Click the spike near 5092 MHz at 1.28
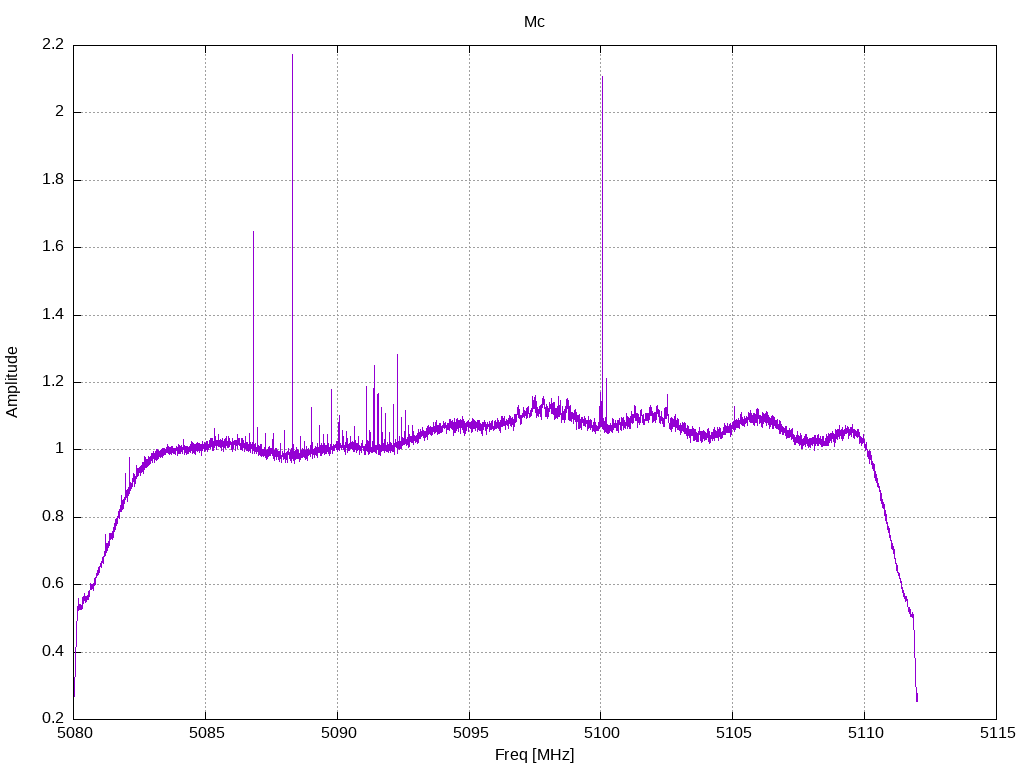 (397, 357)
